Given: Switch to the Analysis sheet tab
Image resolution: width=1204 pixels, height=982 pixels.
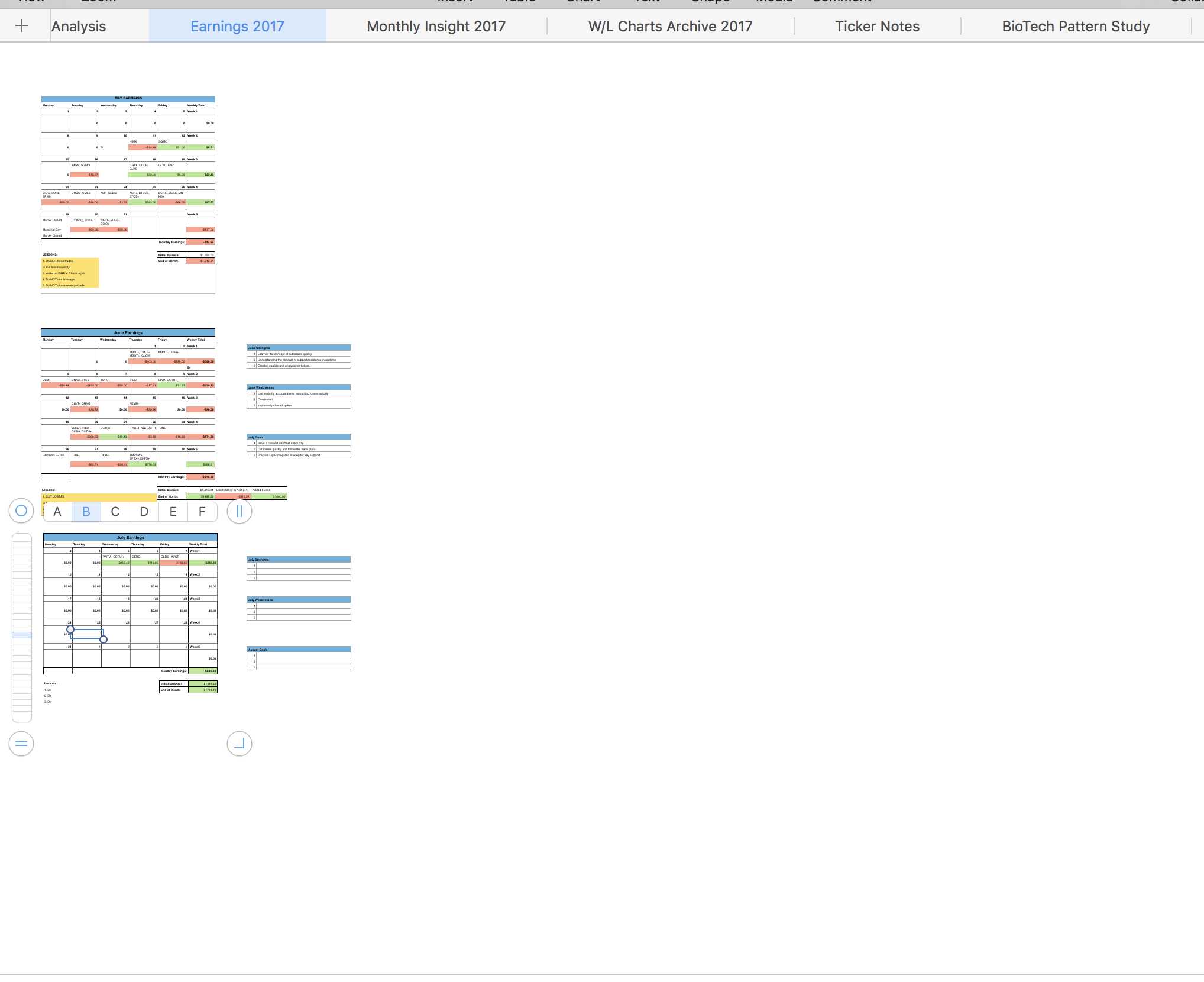Looking at the screenshot, I should pos(79,27).
